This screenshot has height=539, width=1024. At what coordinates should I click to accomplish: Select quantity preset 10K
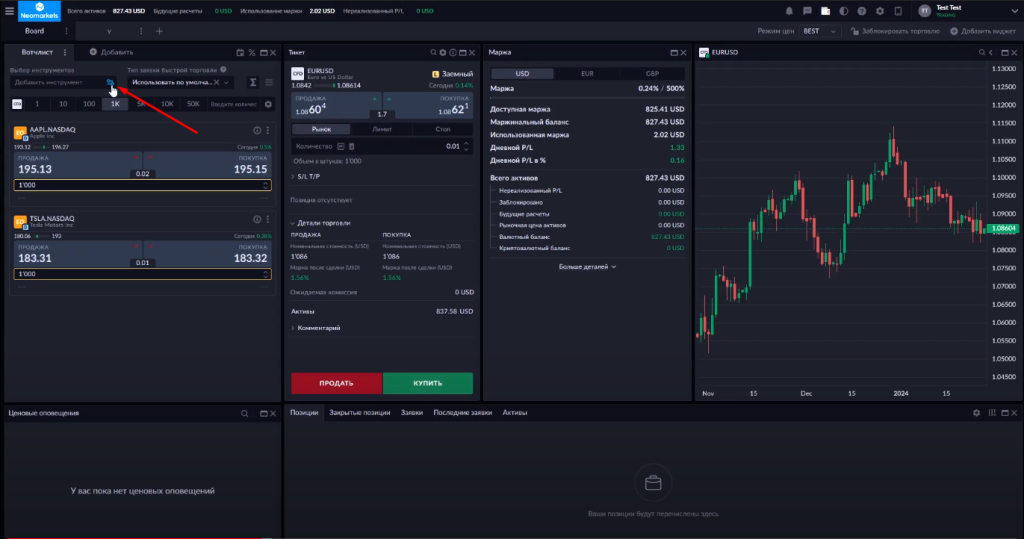167,104
